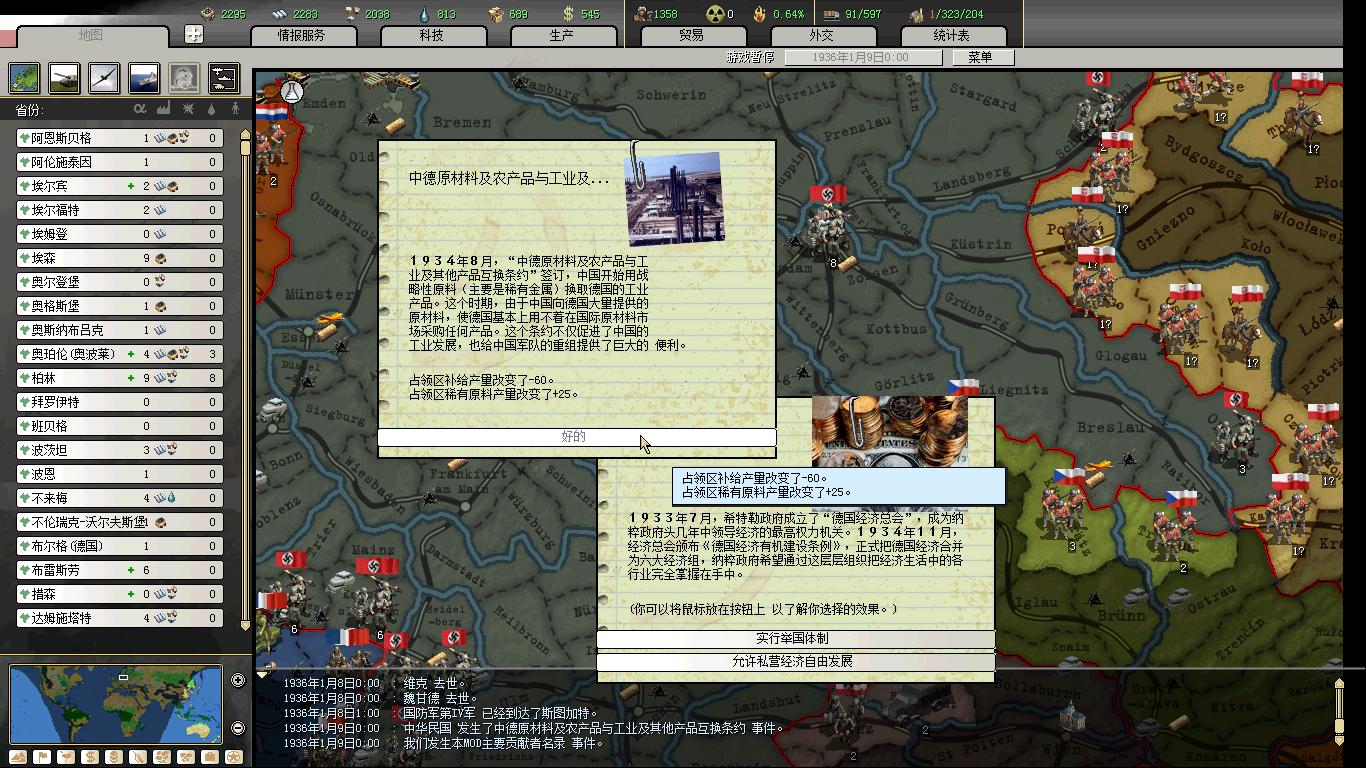Switch to the mountain terrain map mode
The width and height of the screenshot is (1366, 768).
coord(19,757)
